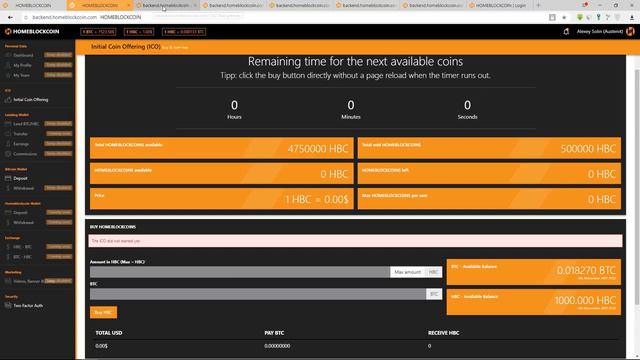Select Initial Coin Offering in the sidebar

[x=31, y=100]
